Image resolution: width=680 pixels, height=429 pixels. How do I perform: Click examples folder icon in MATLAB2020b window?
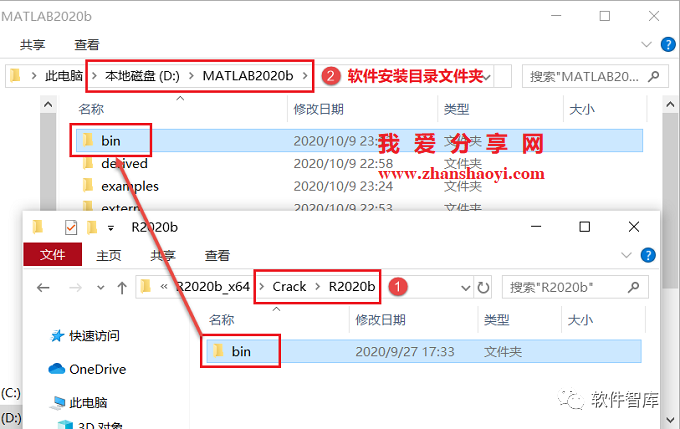(88, 185)
